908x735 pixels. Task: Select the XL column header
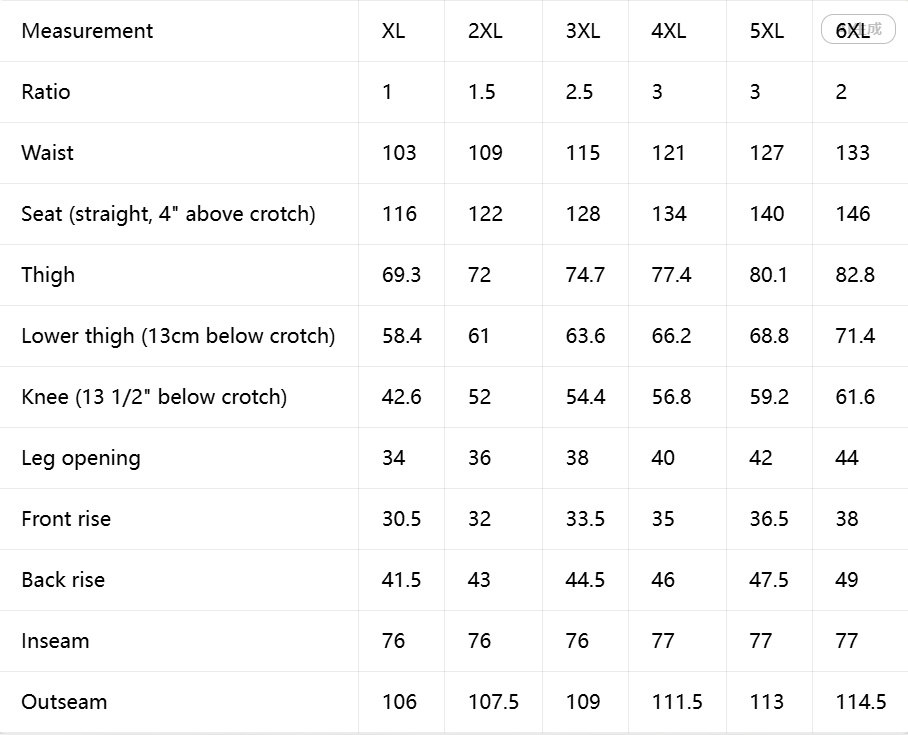[x=393, y=31]
